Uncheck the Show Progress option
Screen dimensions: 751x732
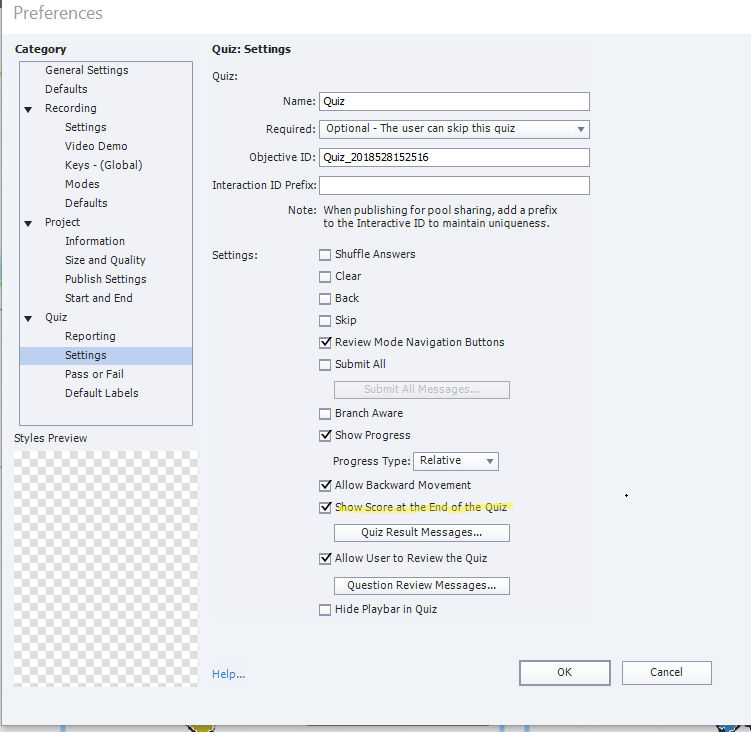pos(325,435)
